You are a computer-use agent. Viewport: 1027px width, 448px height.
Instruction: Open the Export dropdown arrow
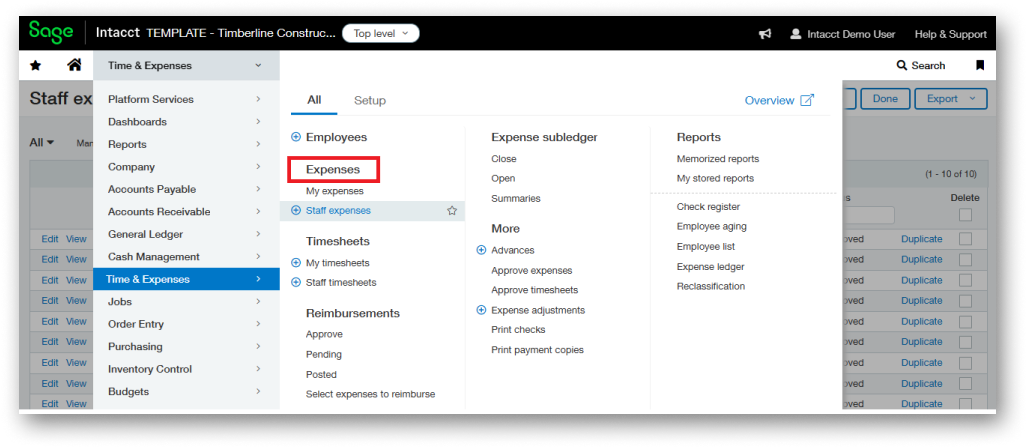click(973, 99)
